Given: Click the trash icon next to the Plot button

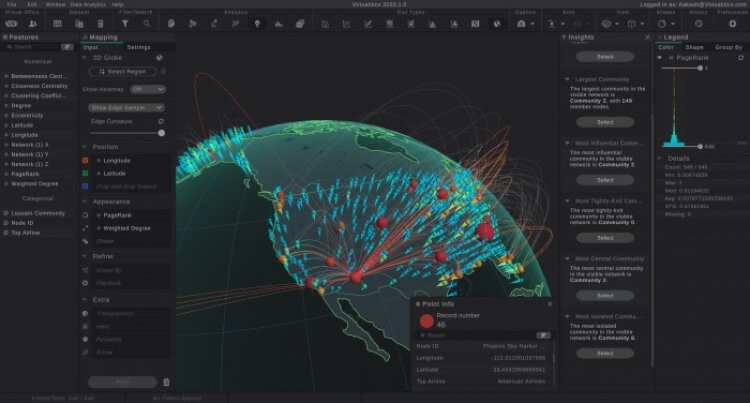Looking at the screenshot, I should (166, 382).
